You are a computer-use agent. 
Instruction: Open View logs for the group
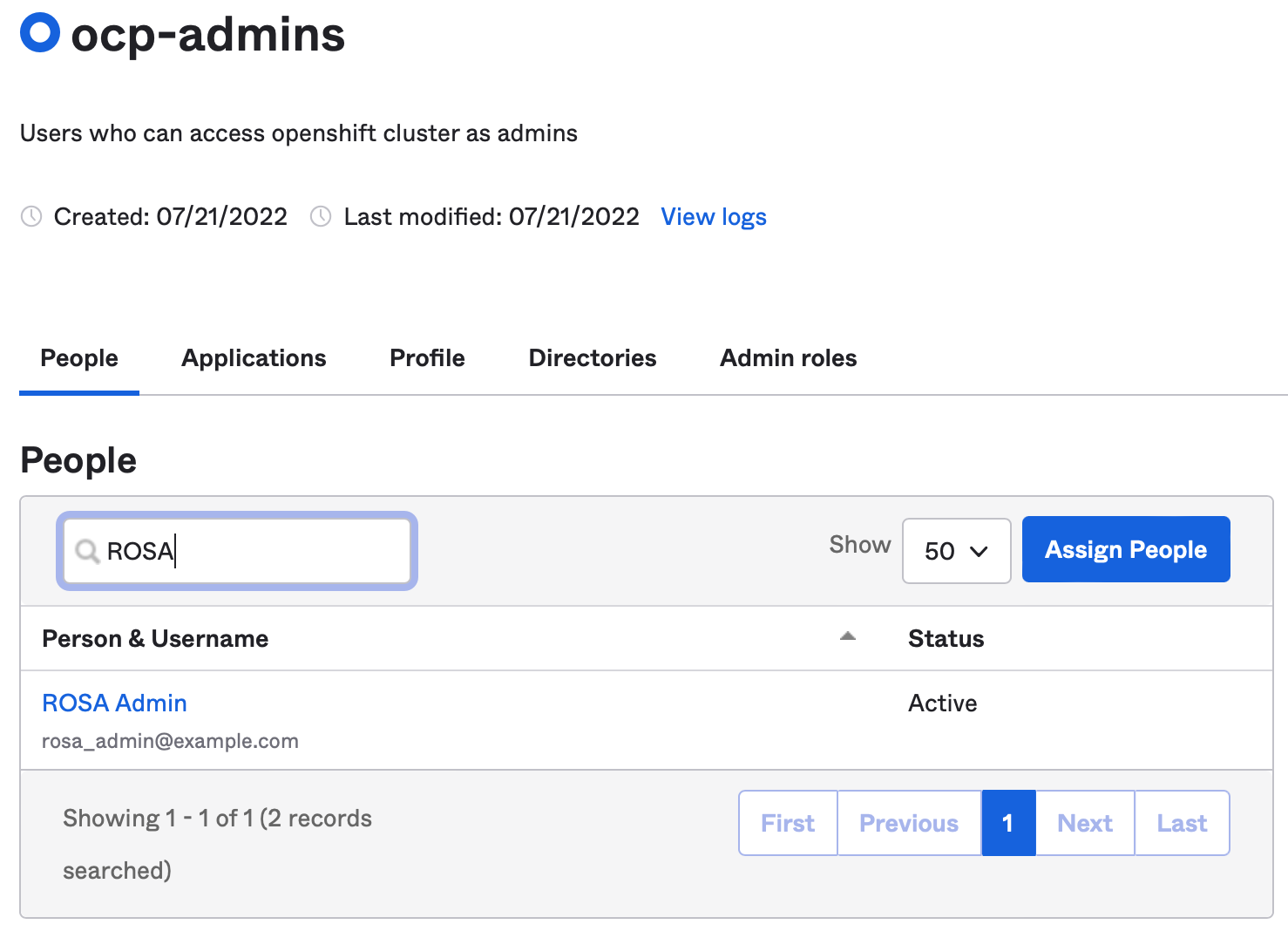coord(713,216)
